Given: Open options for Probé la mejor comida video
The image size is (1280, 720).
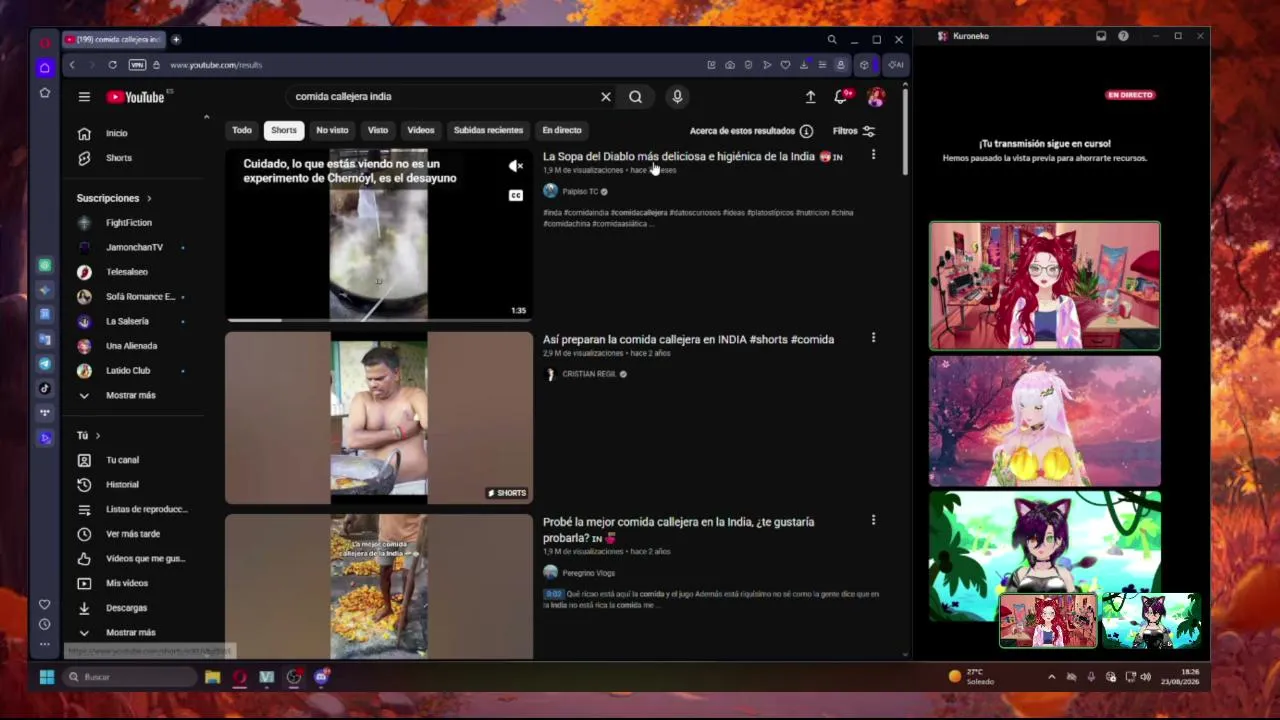Looking at the screenshot, I should pos(873,520).
